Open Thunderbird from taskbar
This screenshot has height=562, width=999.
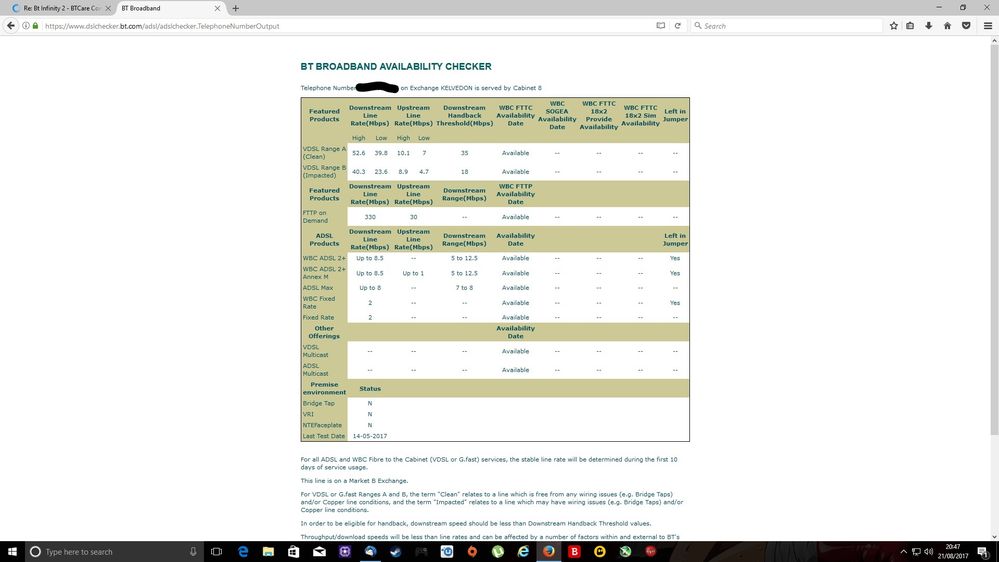[x=370, y=552]
